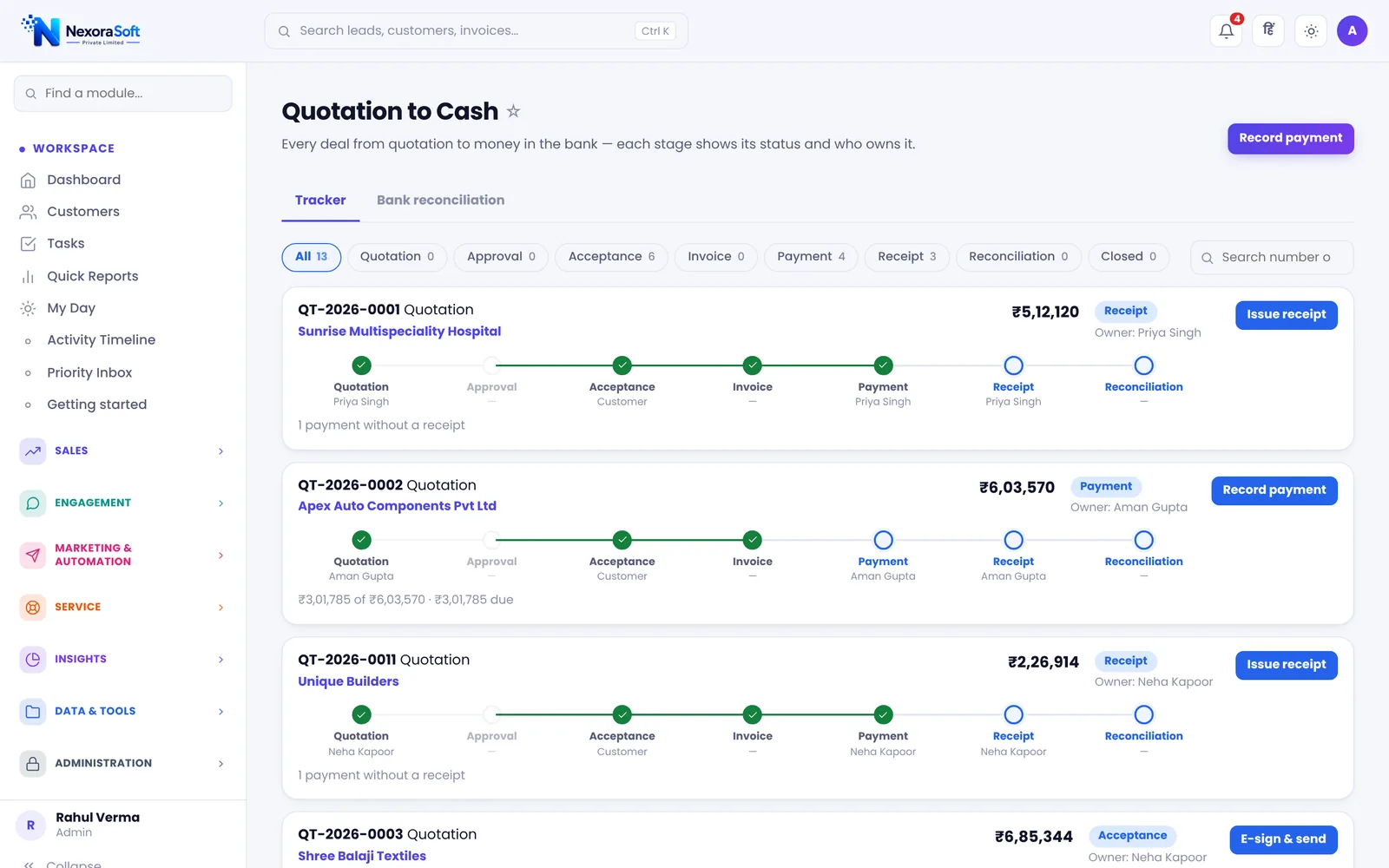Filter by Acceptance stage chip
Screen dimensions: 1389x868
click(611, 257)
